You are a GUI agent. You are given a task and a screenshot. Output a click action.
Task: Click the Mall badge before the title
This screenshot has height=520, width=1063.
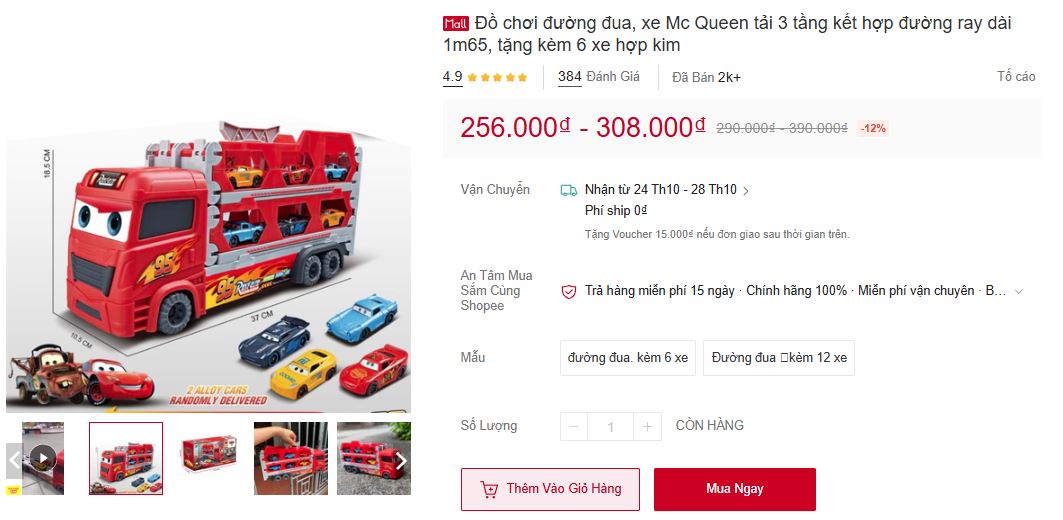456,24
